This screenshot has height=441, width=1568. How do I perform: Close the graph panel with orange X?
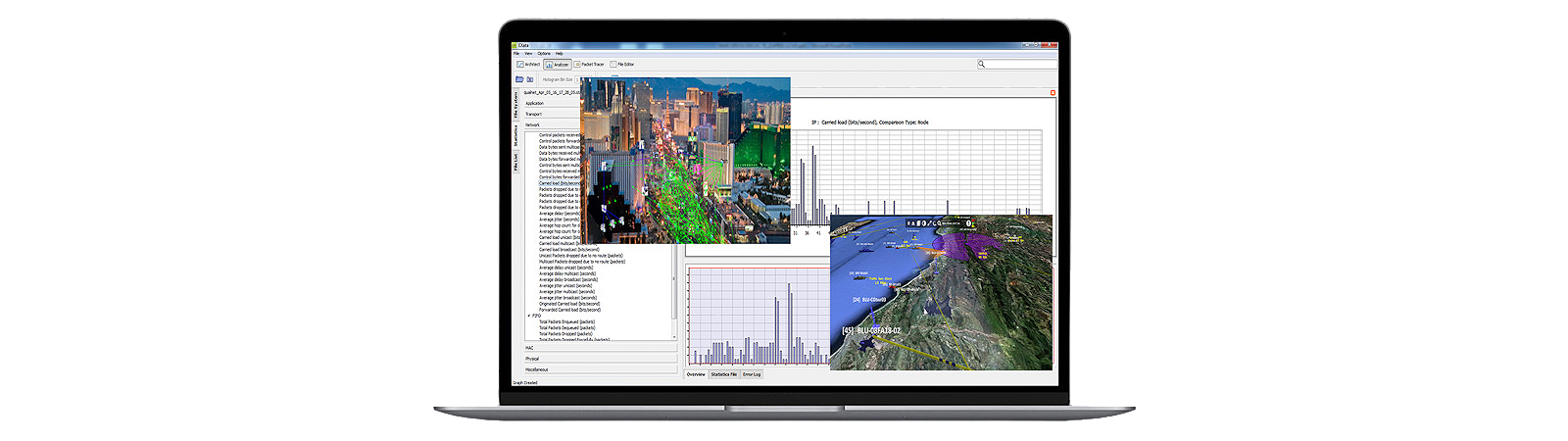click(1053, 92)
